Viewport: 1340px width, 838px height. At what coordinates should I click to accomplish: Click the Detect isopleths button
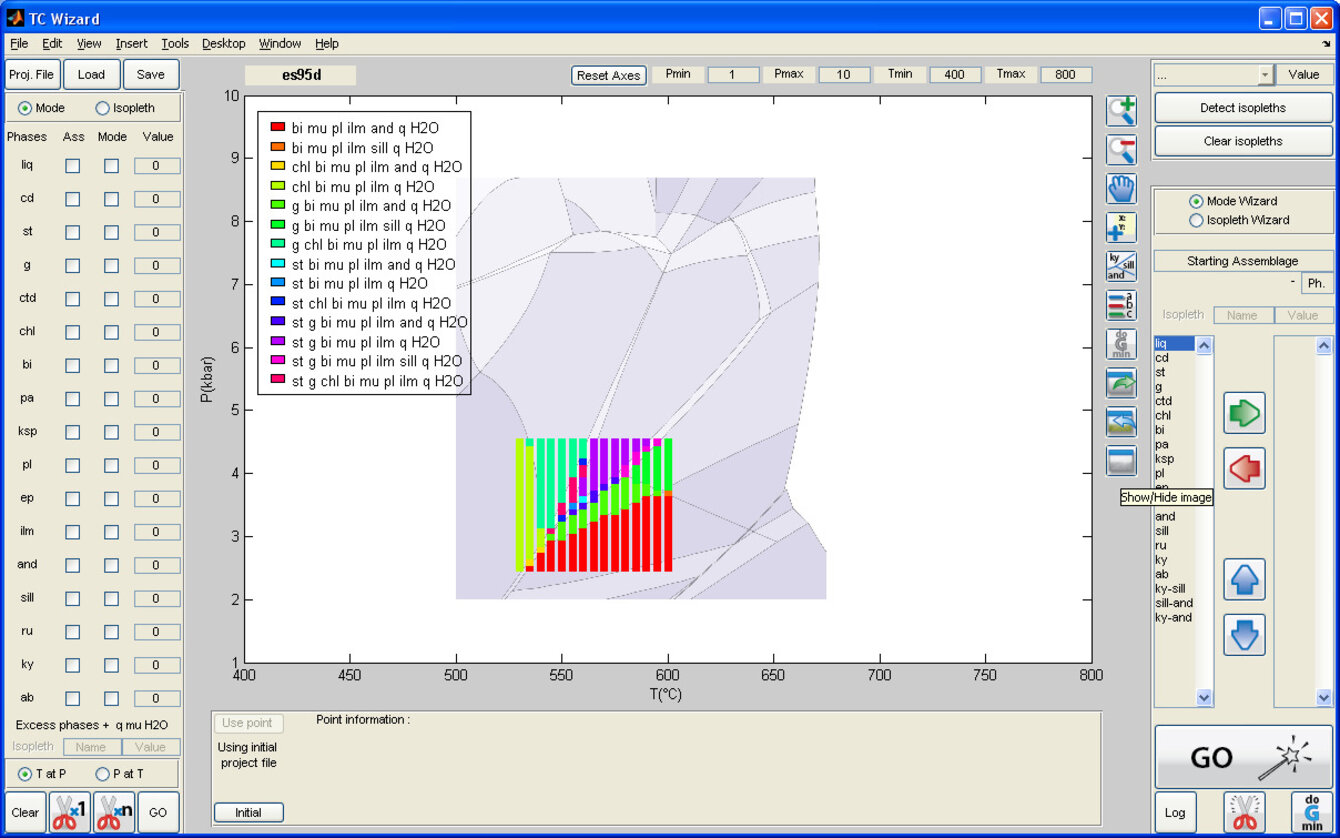pyautogui.click(x=1243, y=108)
